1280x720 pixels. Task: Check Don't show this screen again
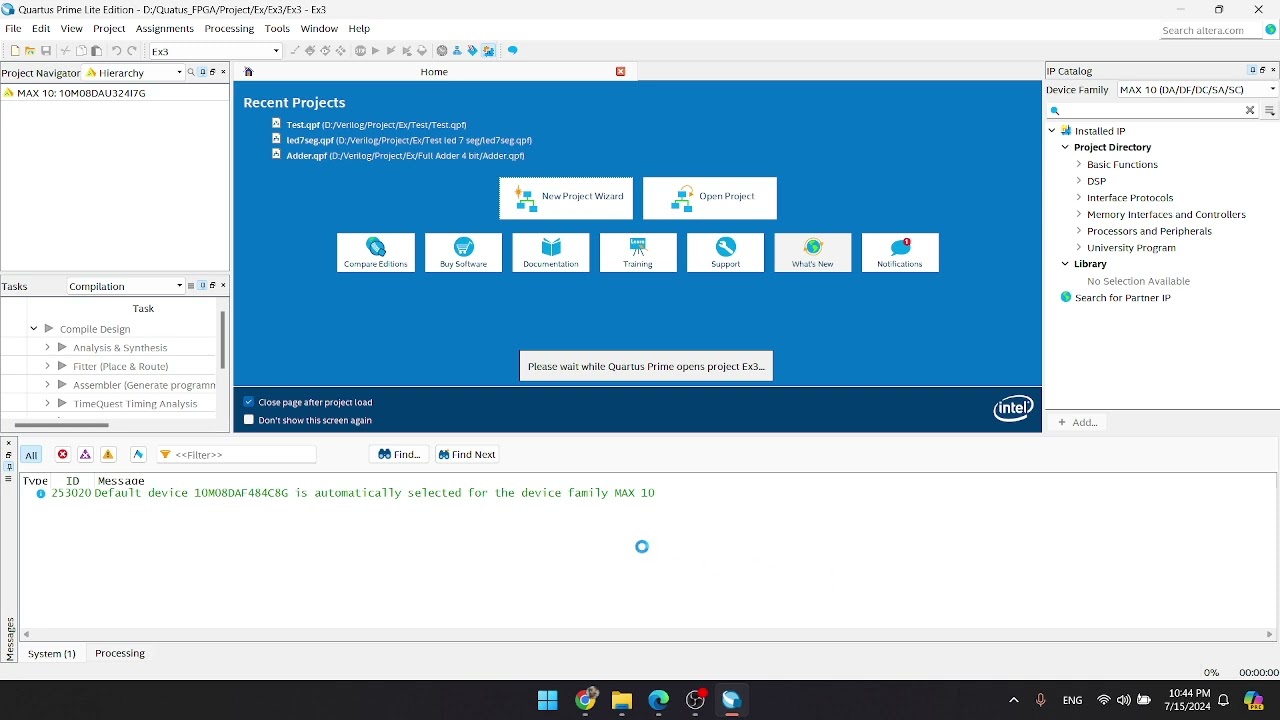249,420
